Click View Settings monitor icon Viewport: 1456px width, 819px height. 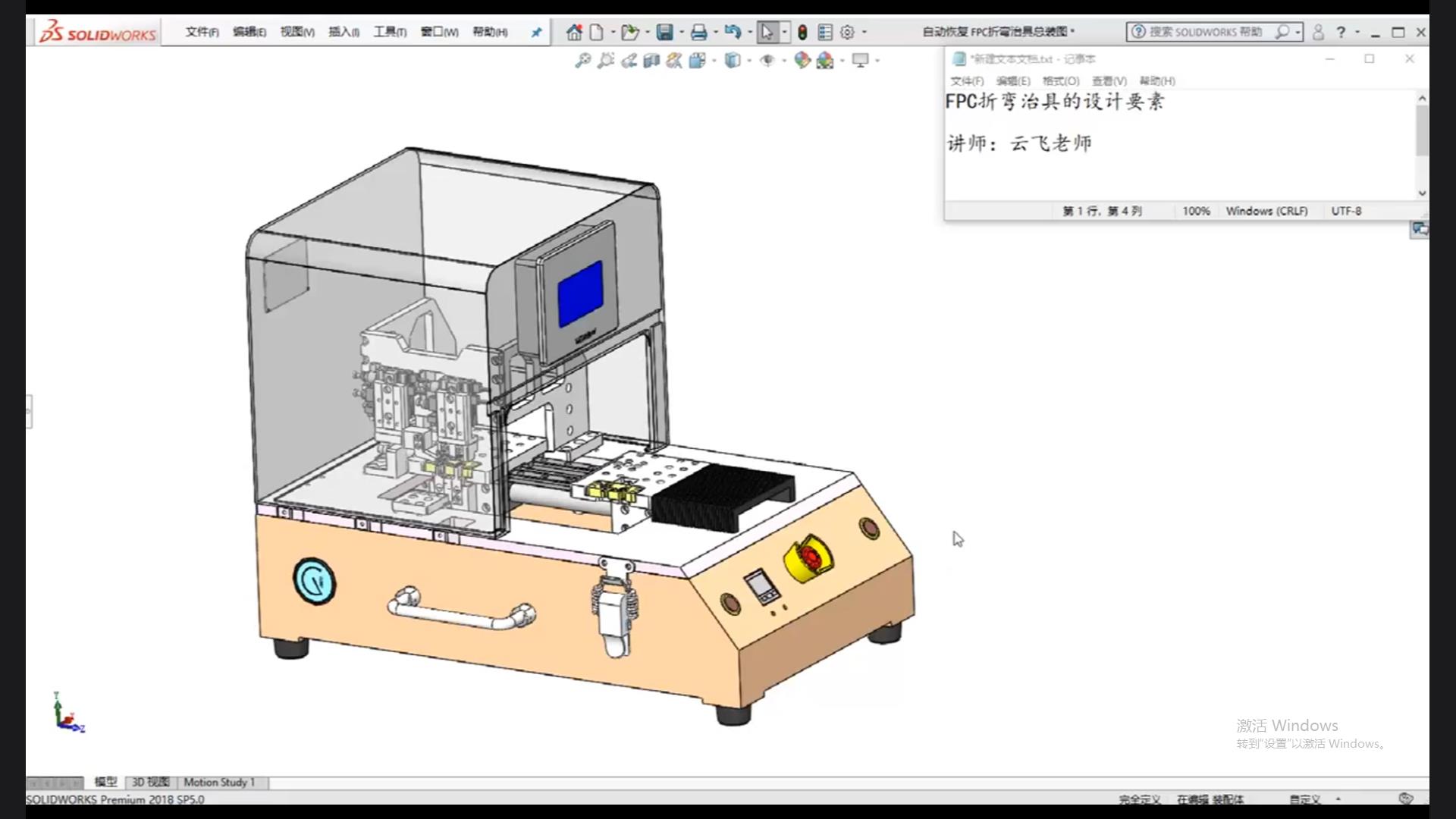pos(860,60)
